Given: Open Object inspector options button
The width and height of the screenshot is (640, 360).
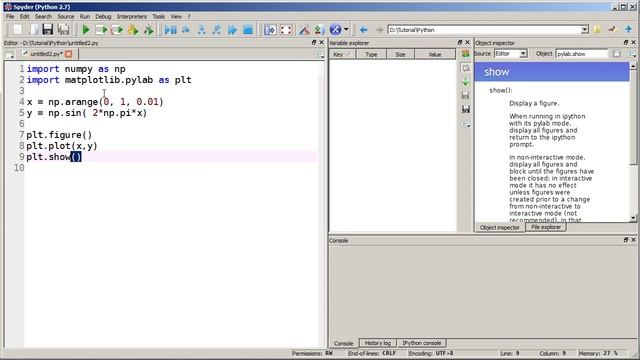Looking at the screenshot, I should [x=632, y=54].
